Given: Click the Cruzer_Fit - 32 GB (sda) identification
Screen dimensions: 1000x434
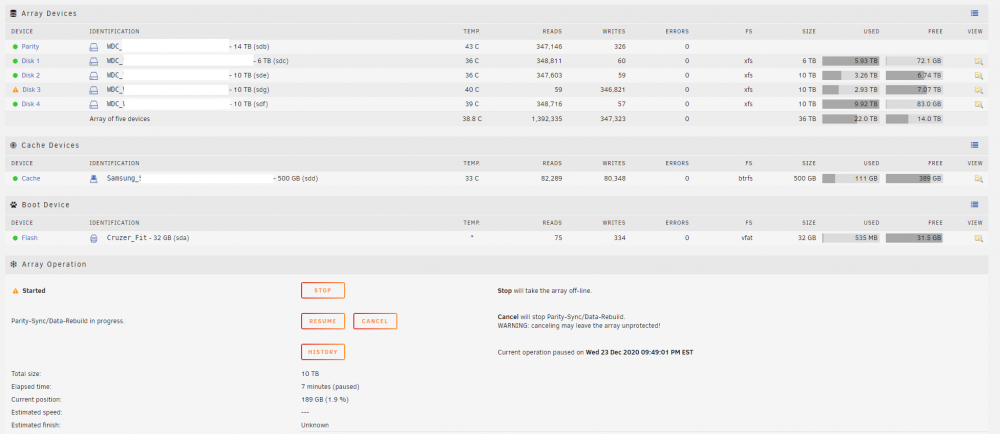Looking at the screenshot, I should coord(148,238).
